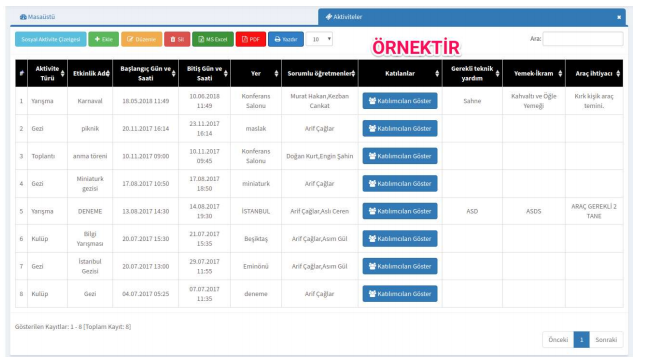Click the 18.05.2018 11:49 start date
The image size is (648, 361).
pos(145,101)
